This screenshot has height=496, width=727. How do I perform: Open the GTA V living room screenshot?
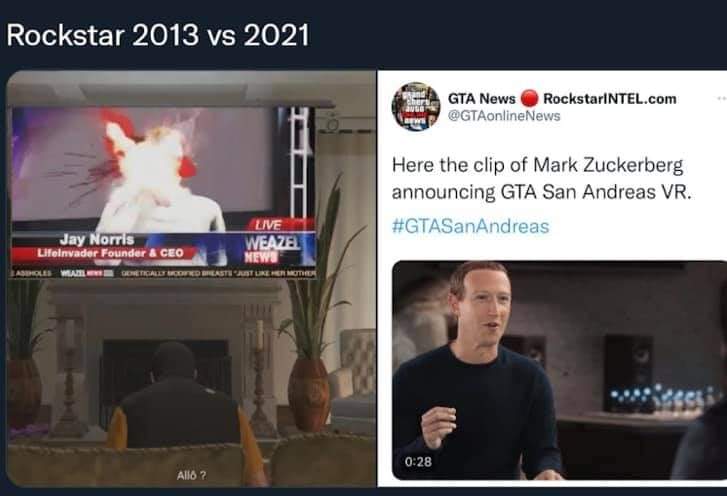(x=191, y=278)
